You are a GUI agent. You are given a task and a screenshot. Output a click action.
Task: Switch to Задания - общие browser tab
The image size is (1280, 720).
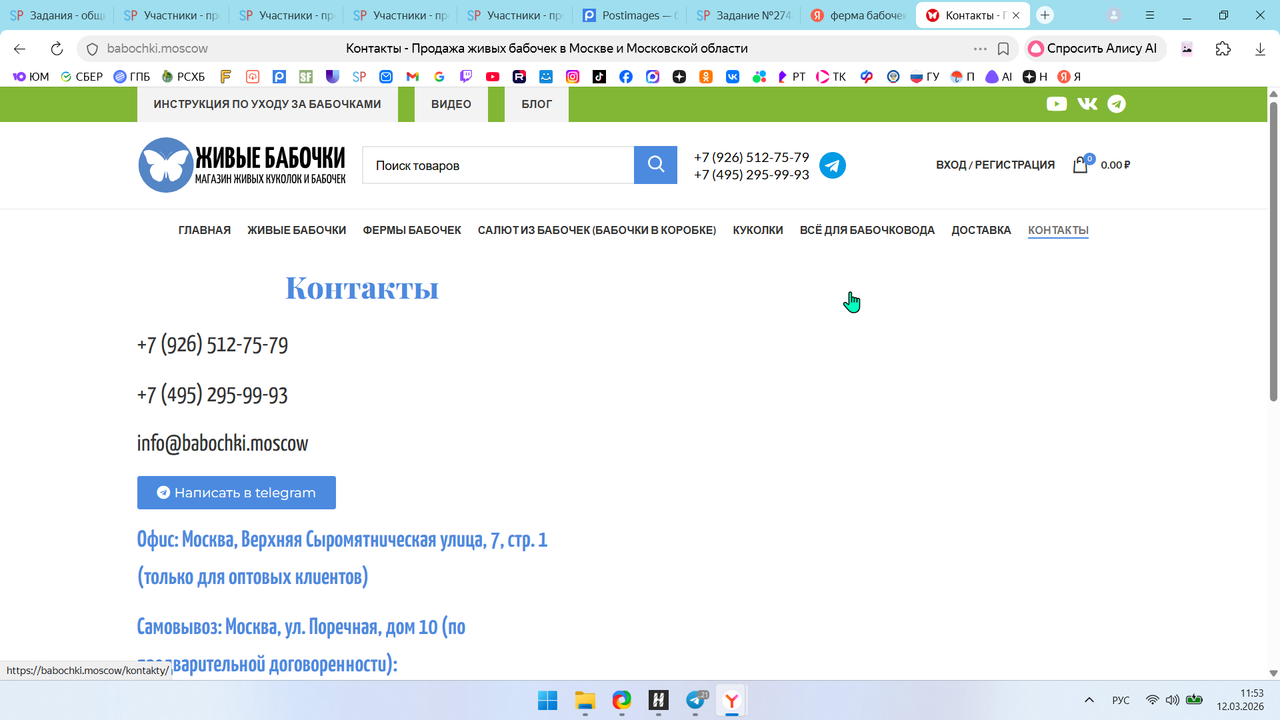tap(58, 16)
